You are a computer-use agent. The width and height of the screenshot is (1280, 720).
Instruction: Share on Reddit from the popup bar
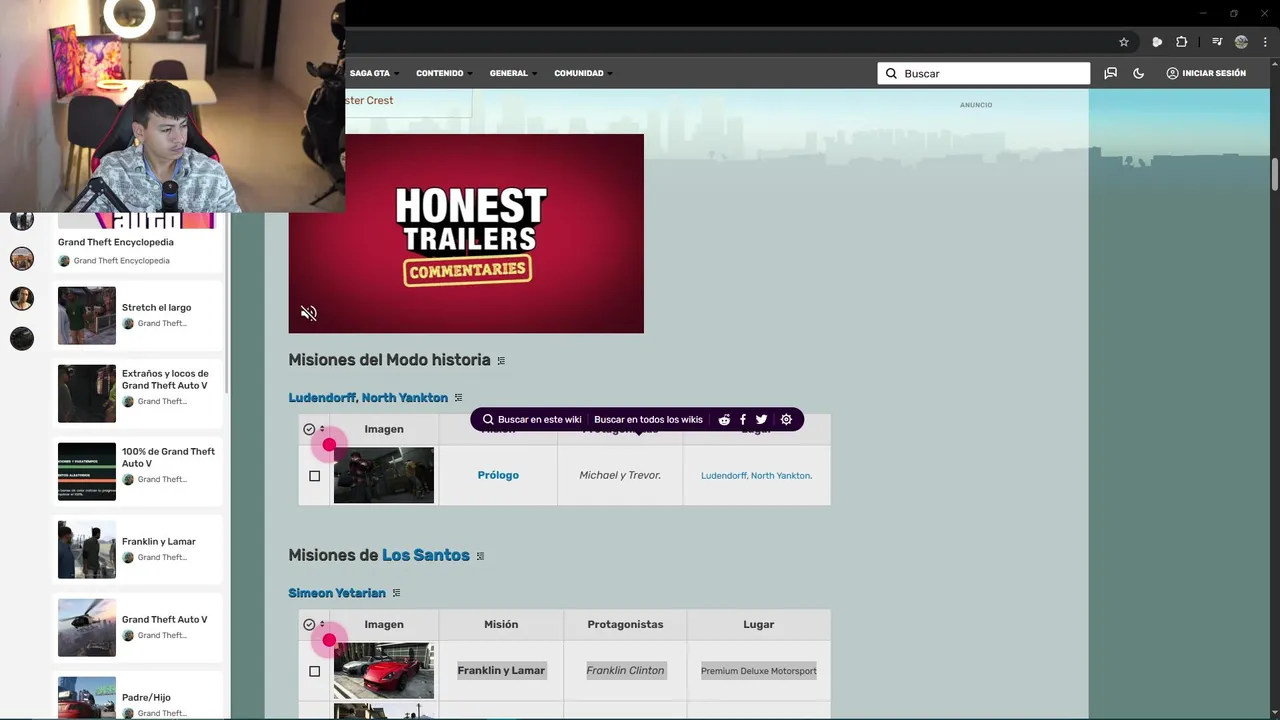pyautogui.click(x=724, y=420)
